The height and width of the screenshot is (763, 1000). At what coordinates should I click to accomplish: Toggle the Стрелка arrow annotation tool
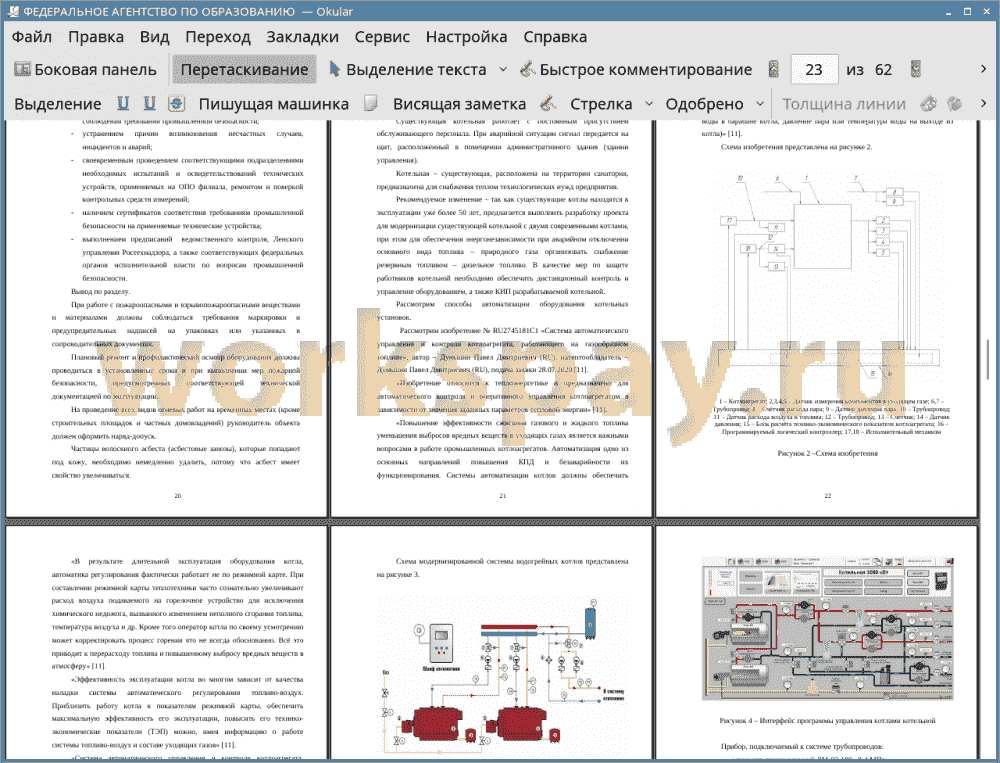pyautogui.click(x=601, y=104)
